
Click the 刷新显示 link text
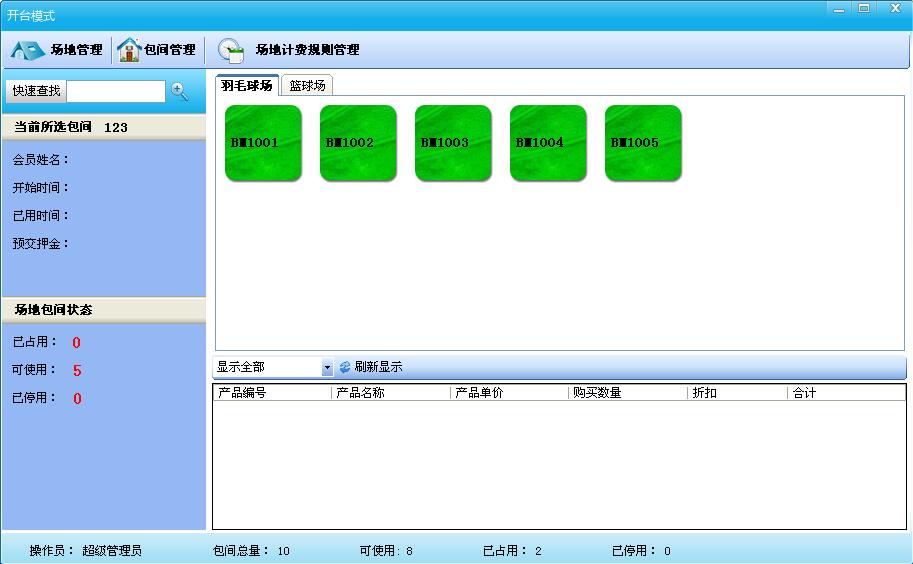coord(378,368)
